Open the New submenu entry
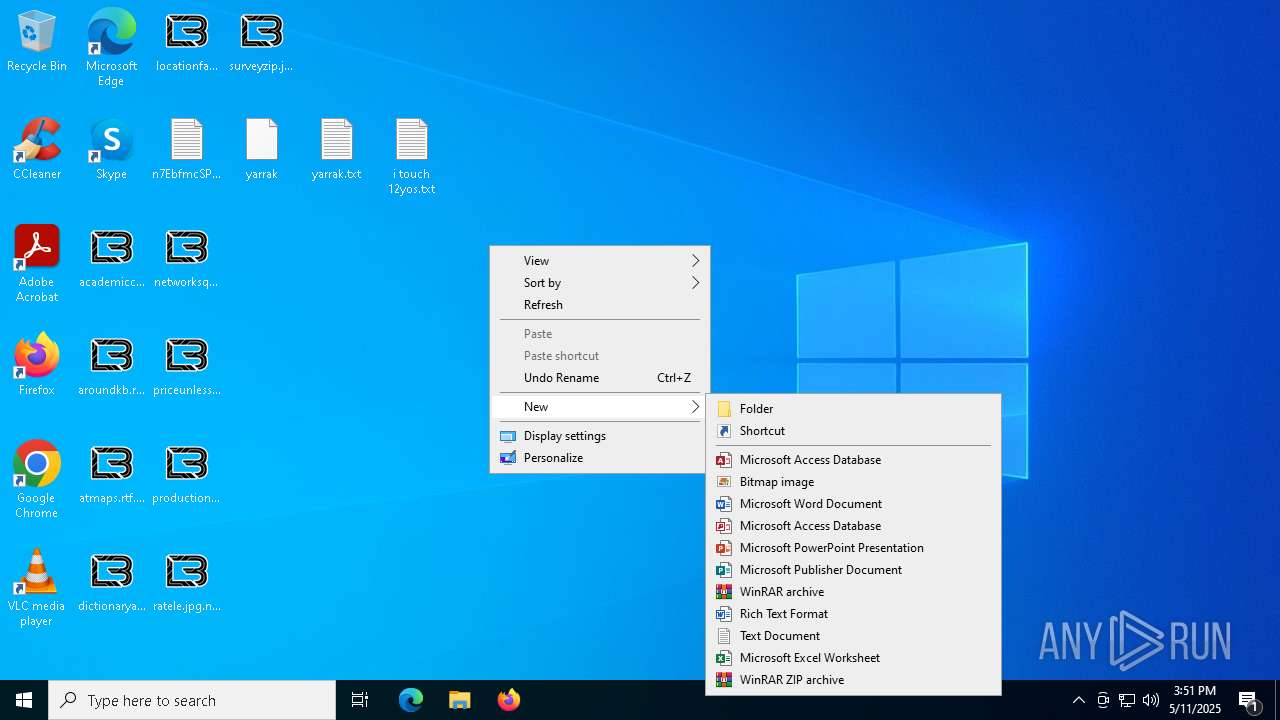The width and height of the screenshot is (1280, 720). 600,407
